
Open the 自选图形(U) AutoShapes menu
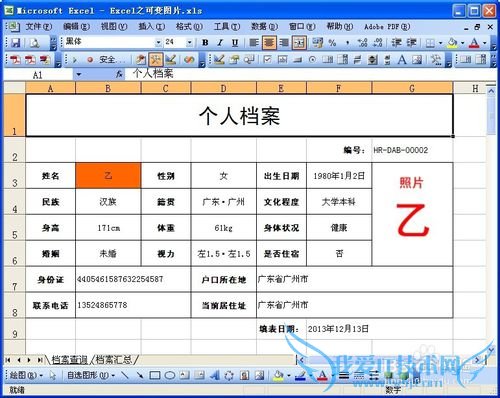[91, 376]
